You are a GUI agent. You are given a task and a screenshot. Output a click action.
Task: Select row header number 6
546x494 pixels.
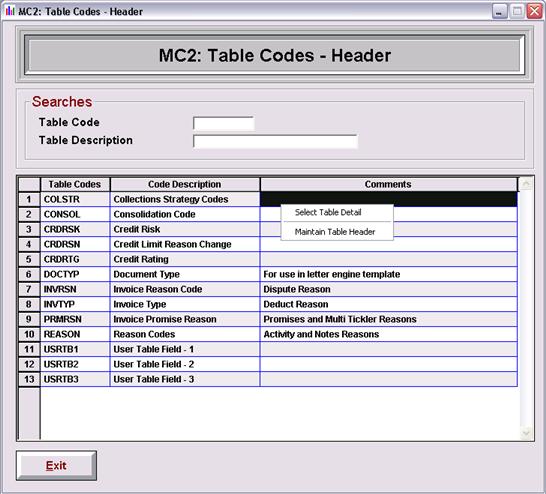click(x=29, y=274)
